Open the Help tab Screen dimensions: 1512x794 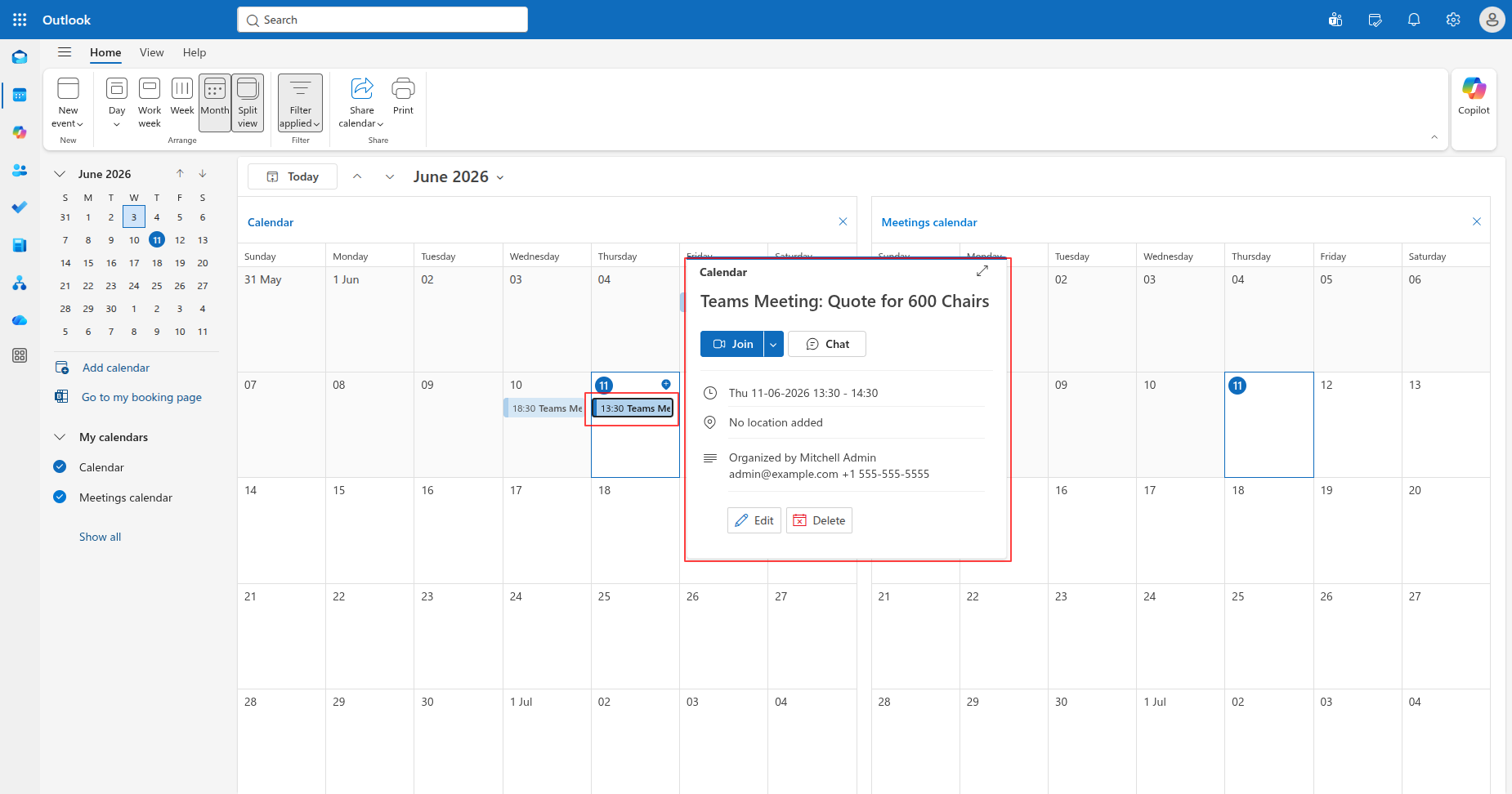tap(195, 52)
